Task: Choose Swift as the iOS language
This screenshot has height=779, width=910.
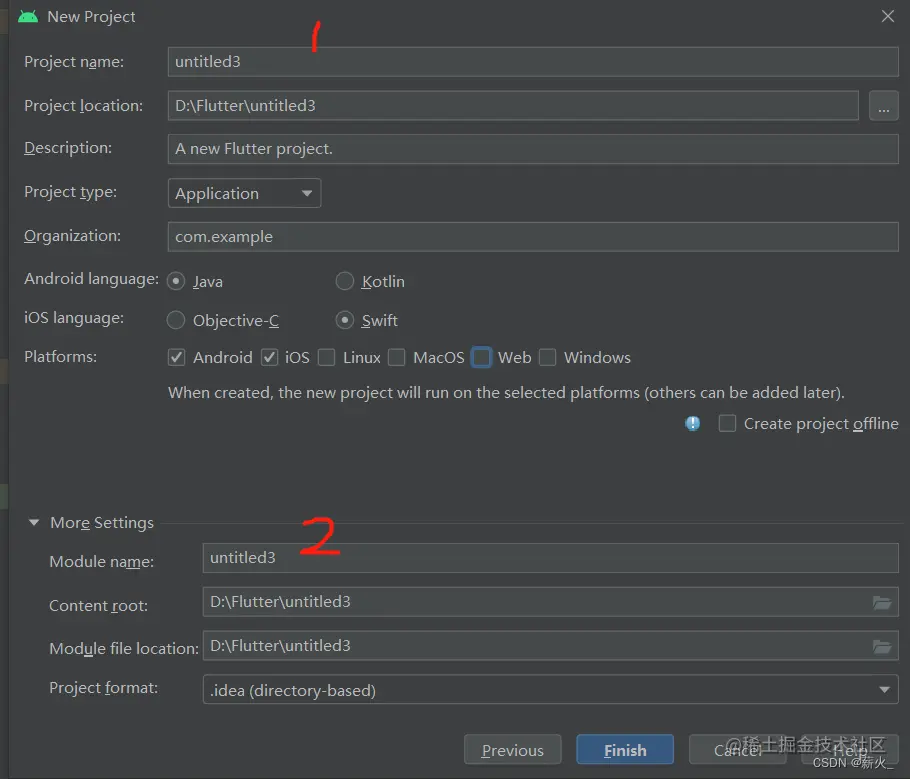Action: [345, 320]
